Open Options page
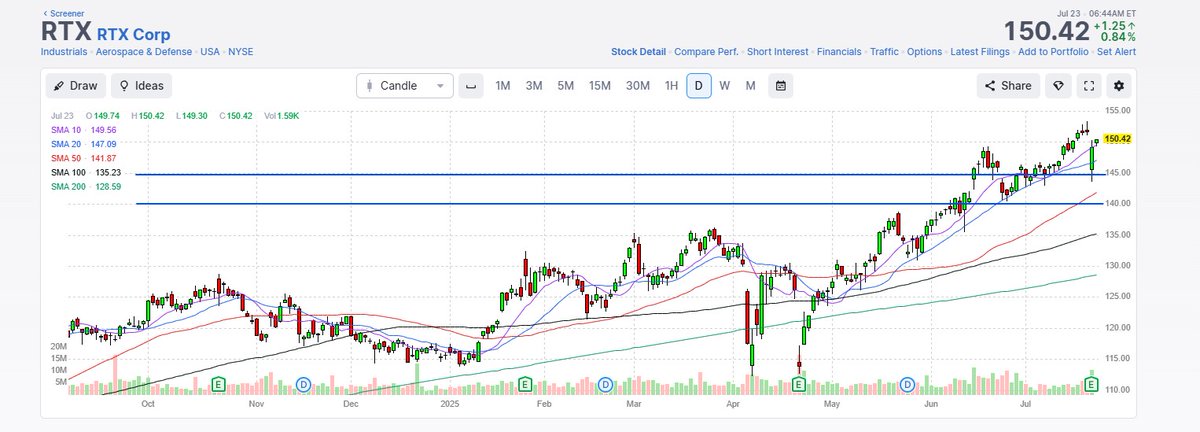The height and width of the screenshot is (432, 1200). pyautogui.click(x=925, y=51)
